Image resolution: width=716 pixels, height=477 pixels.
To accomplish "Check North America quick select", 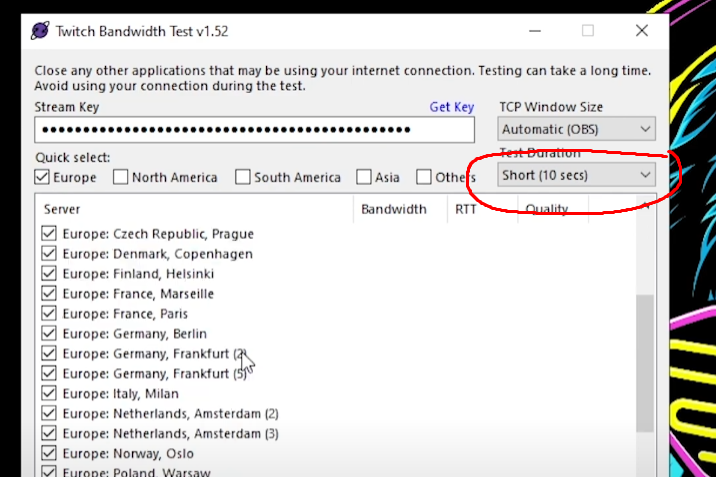I will click(x=121, y=177).
